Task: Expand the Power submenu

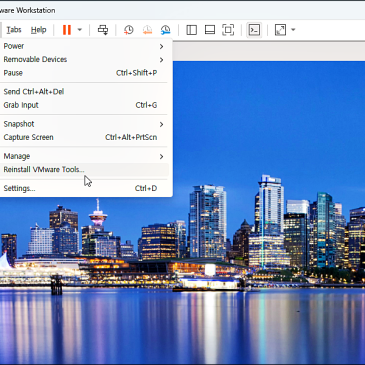Action: point(84,46)
